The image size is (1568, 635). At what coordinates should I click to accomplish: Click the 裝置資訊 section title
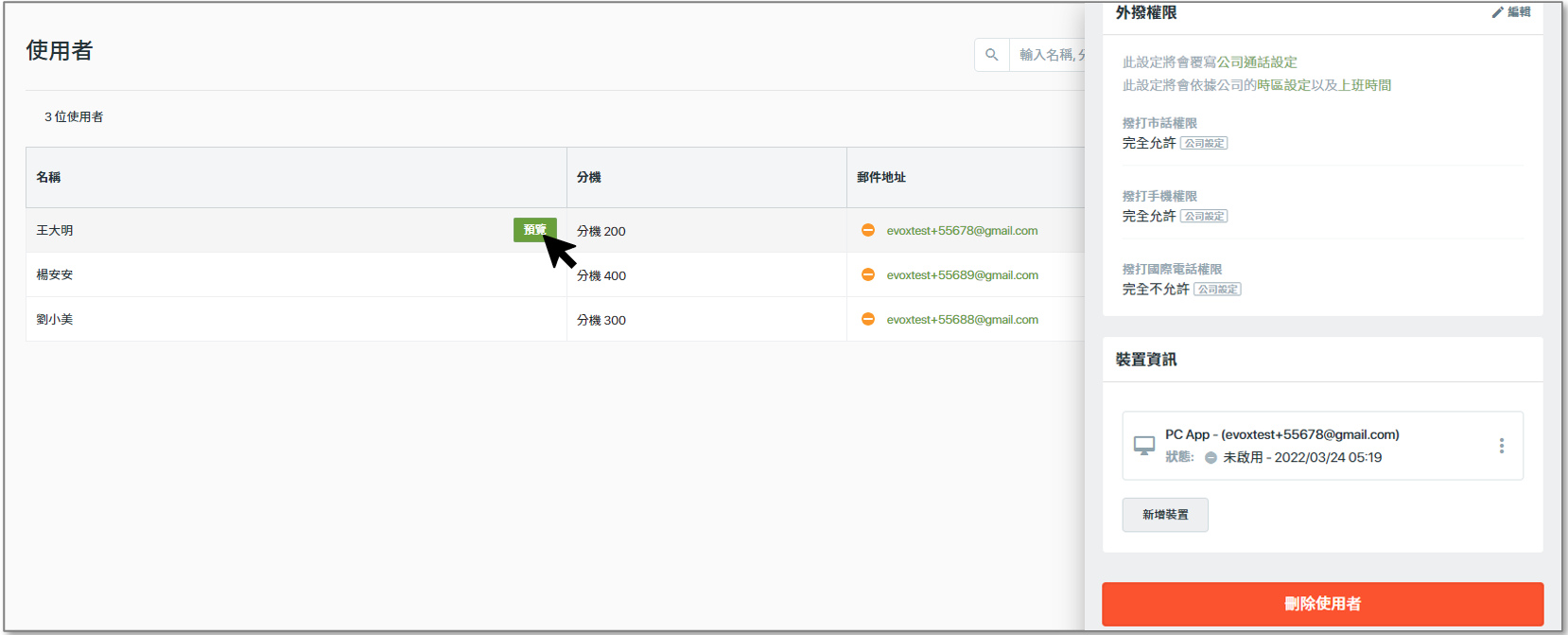(1146, 360)
